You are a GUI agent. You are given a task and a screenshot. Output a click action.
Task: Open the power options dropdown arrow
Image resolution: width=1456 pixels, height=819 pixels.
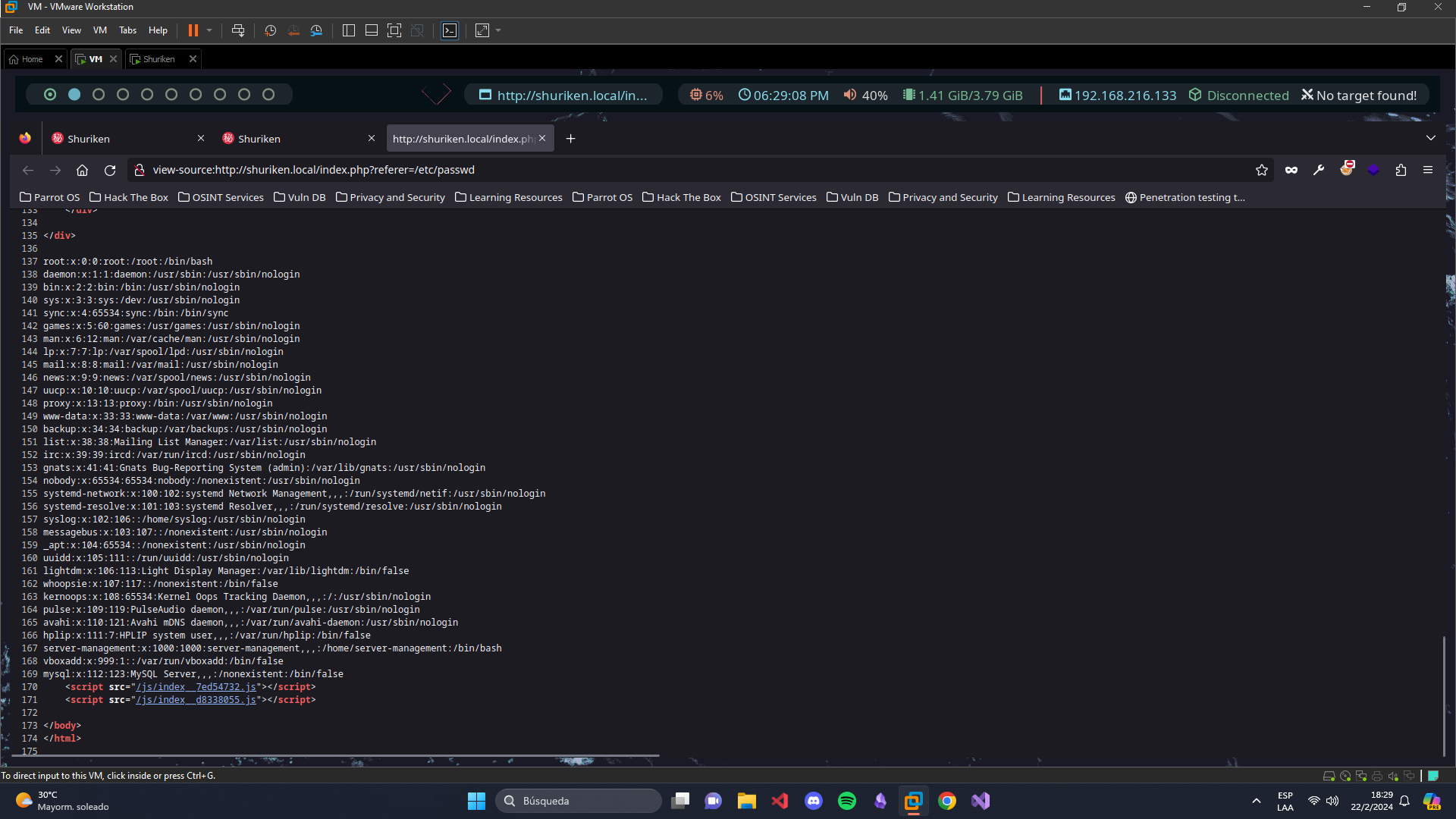click(x=209, y=30)
